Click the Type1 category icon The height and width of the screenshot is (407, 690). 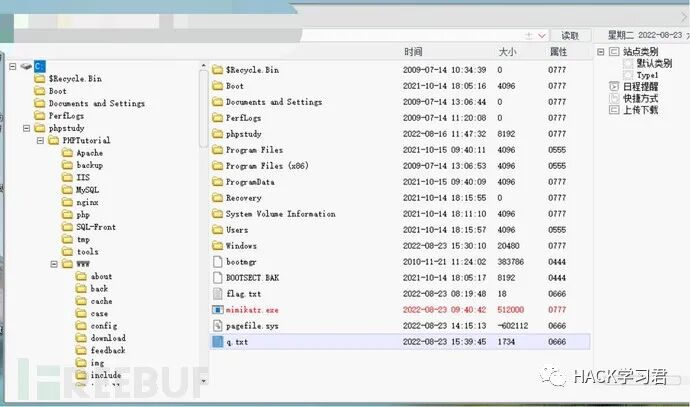[628, 75]
